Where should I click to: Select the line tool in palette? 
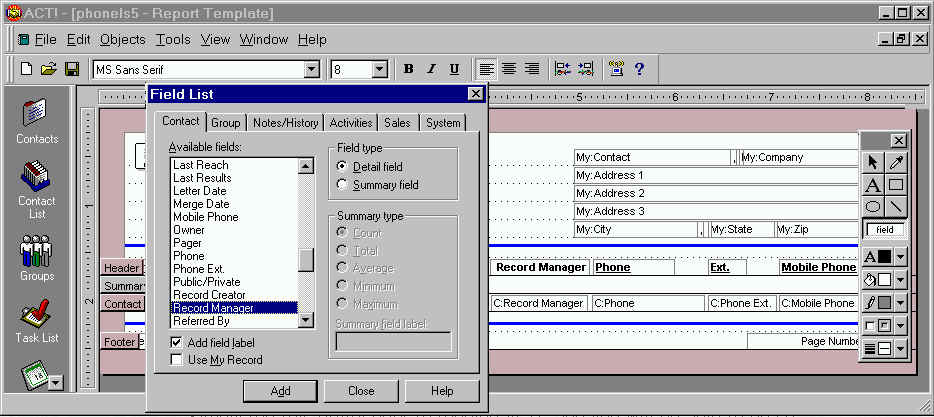(x=896, y=207)
